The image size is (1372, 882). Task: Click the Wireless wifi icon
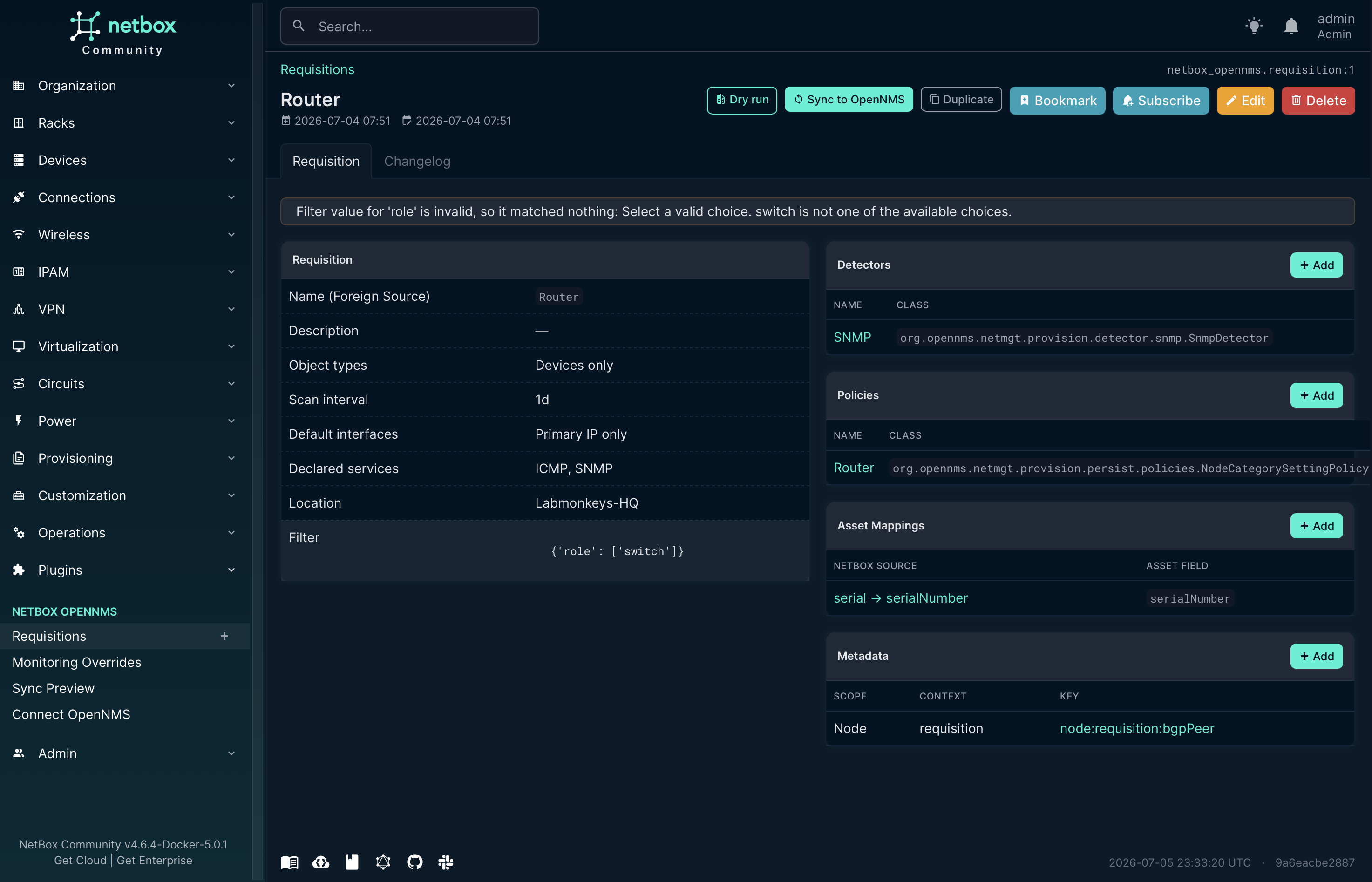tap(19, 234)
